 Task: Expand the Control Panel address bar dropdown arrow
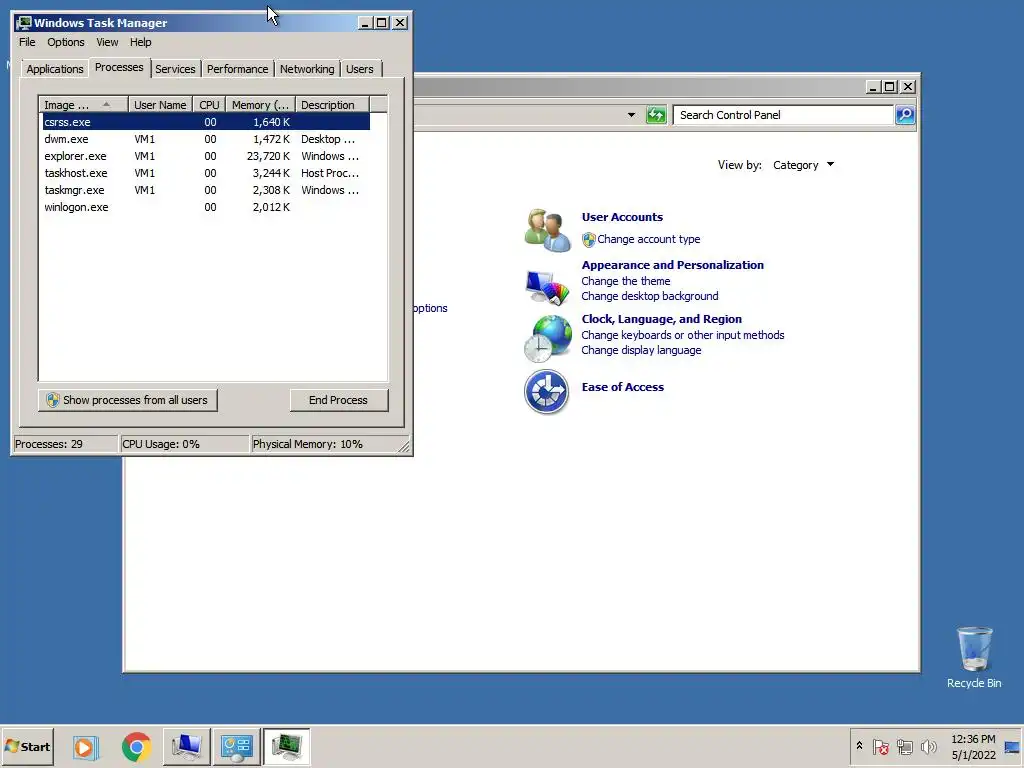(x=631, y=115)
